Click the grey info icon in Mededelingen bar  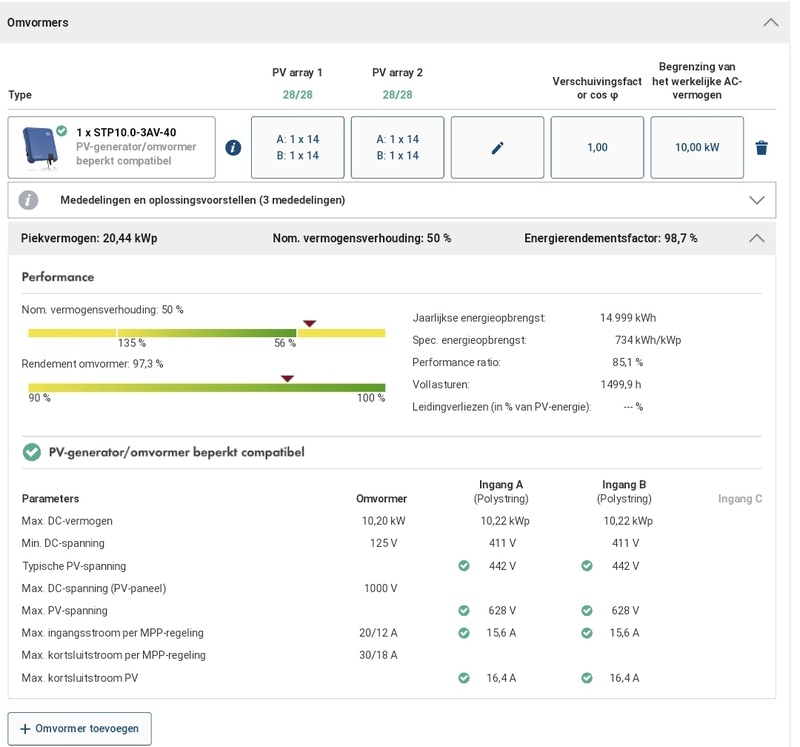29,200
